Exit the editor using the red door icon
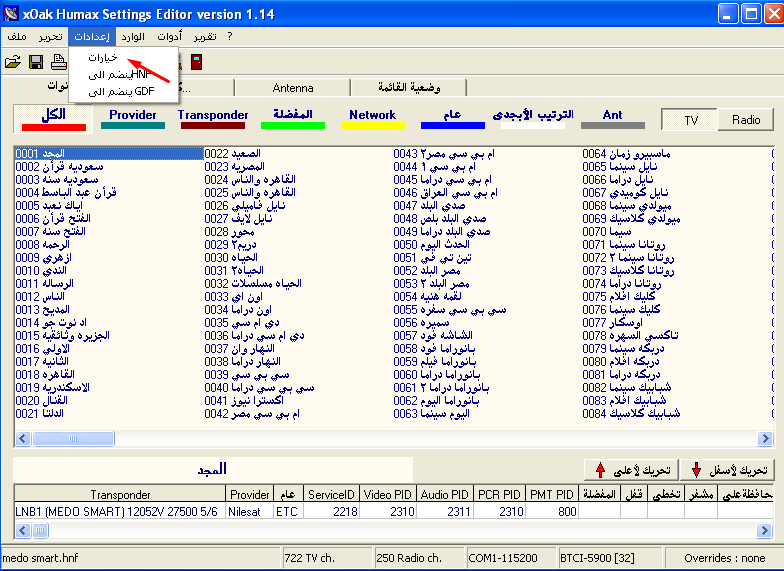 (x=196, y=62)
